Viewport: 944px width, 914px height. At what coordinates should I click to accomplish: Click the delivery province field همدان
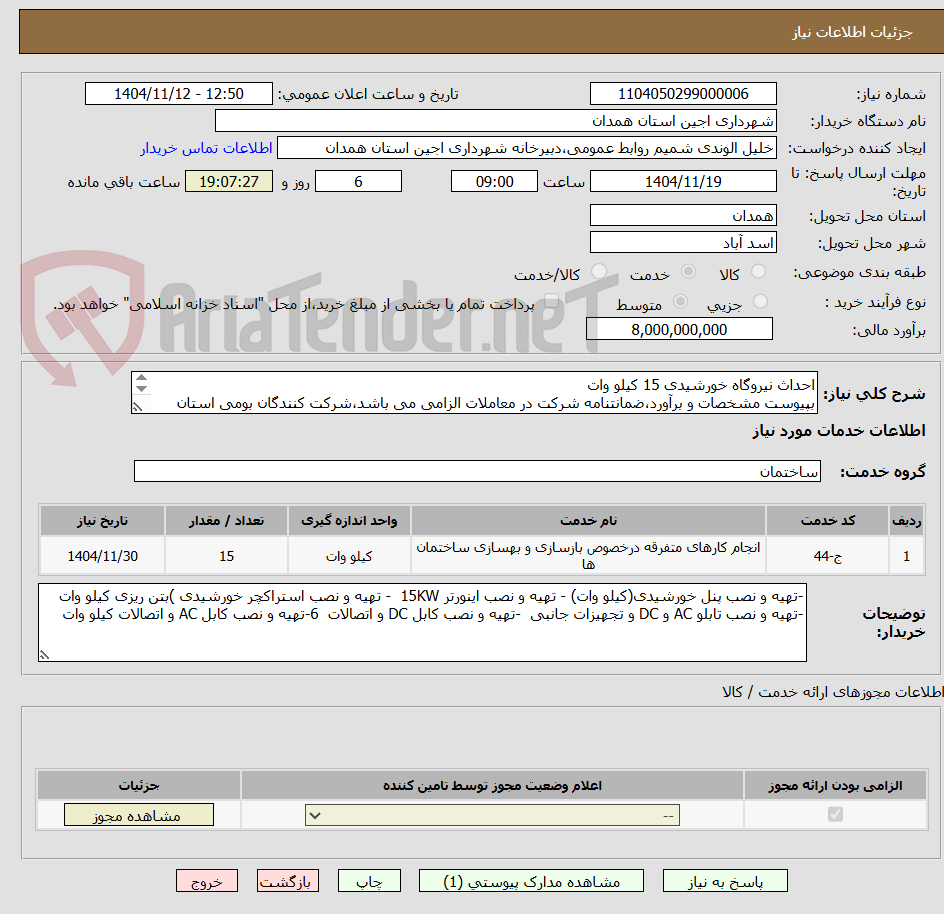[x=683, y=216]
